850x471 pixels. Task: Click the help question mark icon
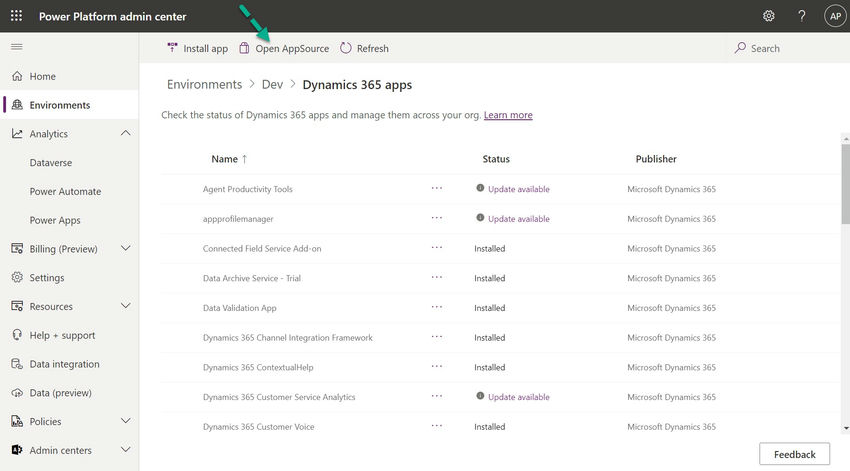(802, 16)
